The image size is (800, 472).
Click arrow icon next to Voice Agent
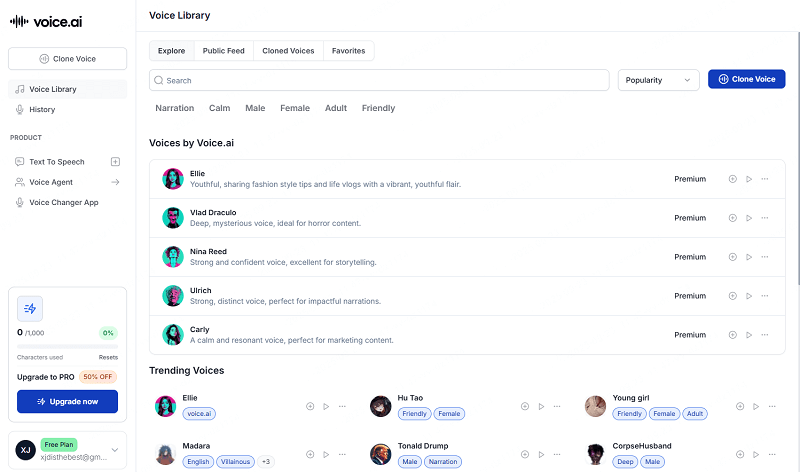pyautogui.click(x=115, y=182)
